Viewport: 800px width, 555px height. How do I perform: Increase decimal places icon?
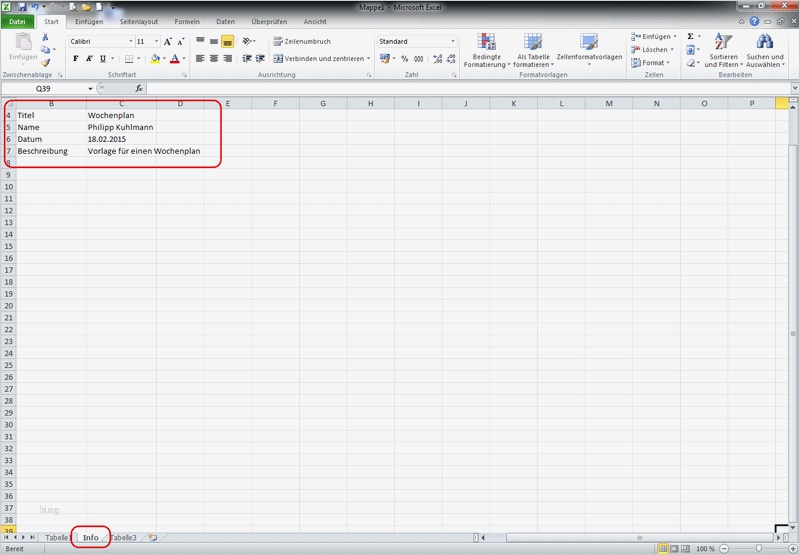tap(438, 59)
